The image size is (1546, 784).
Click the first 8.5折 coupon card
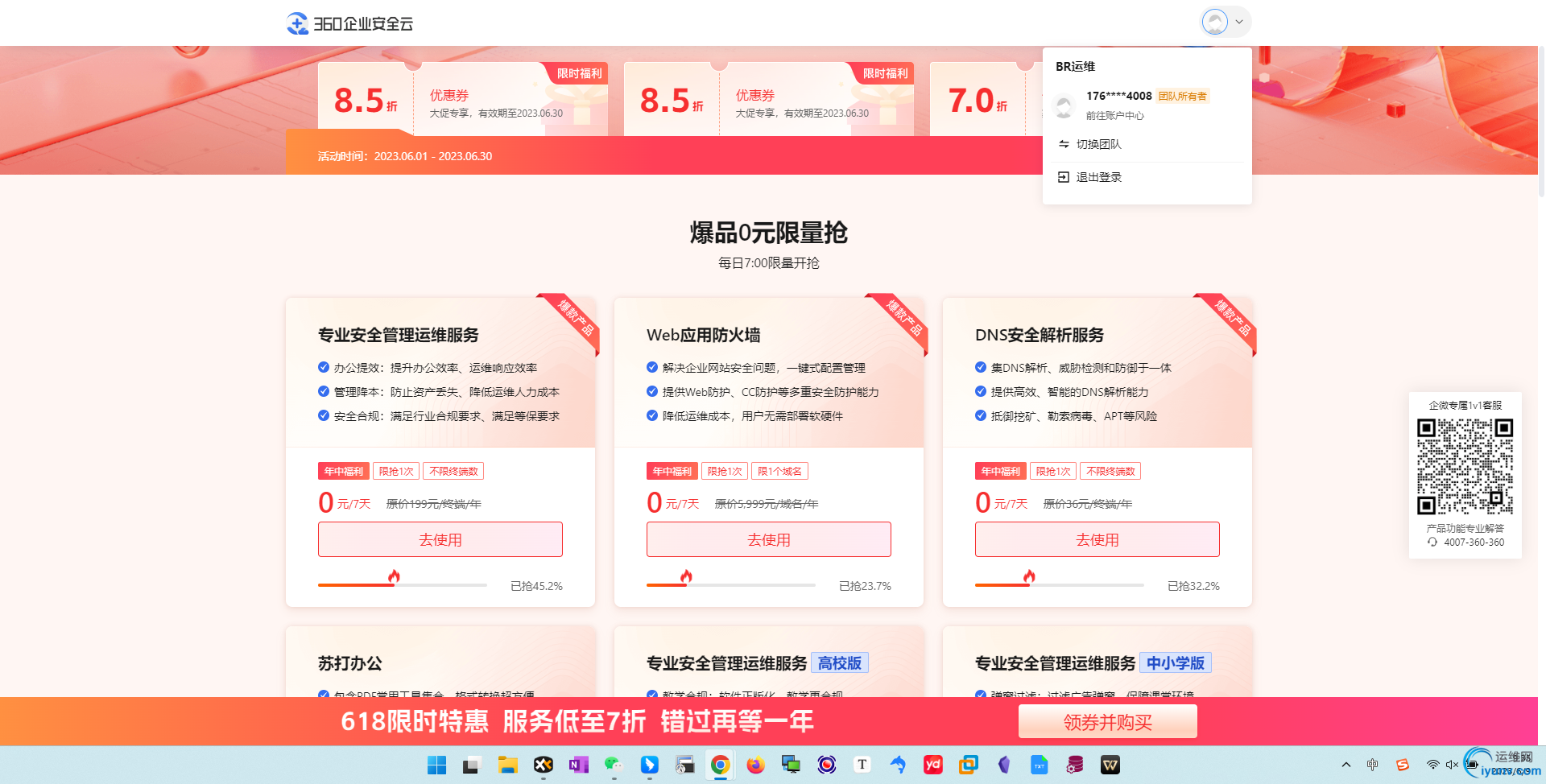[463, 99]
